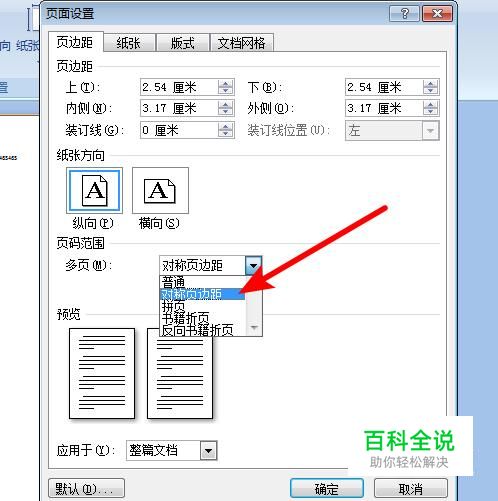Screen dimensions: 498x501
Task: Choose 反向书籍折页 from the dropdown list
Action: [x=203, y=330]
